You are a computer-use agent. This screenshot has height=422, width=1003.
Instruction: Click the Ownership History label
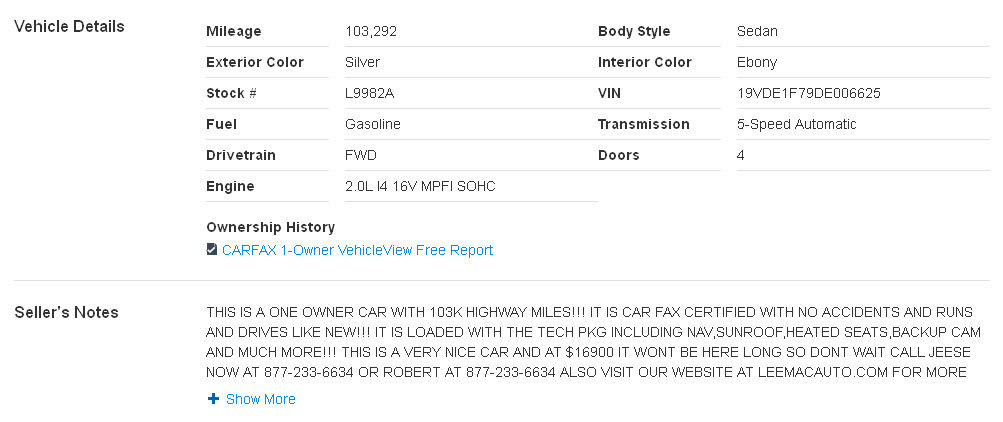pyautogui.click(x=270, y=227)
